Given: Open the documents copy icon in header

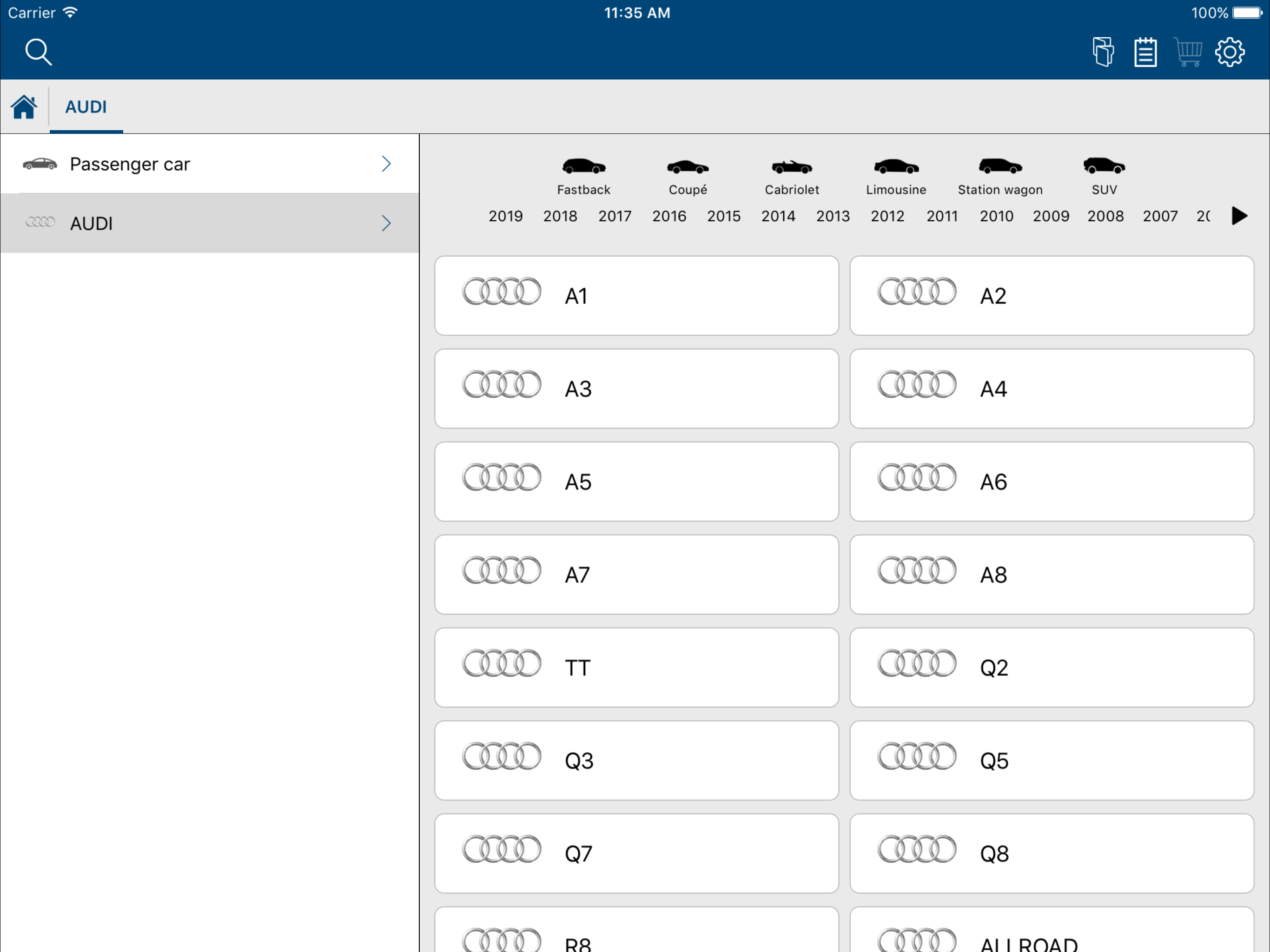Looking at the screenshot, I should tap(1103, 52).
